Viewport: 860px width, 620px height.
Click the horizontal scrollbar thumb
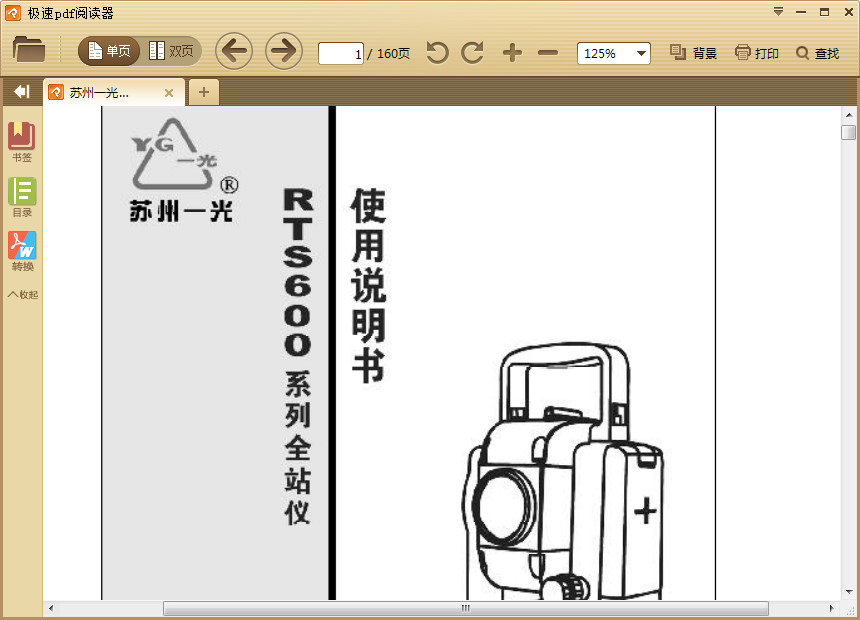click(x=466, y=608)
